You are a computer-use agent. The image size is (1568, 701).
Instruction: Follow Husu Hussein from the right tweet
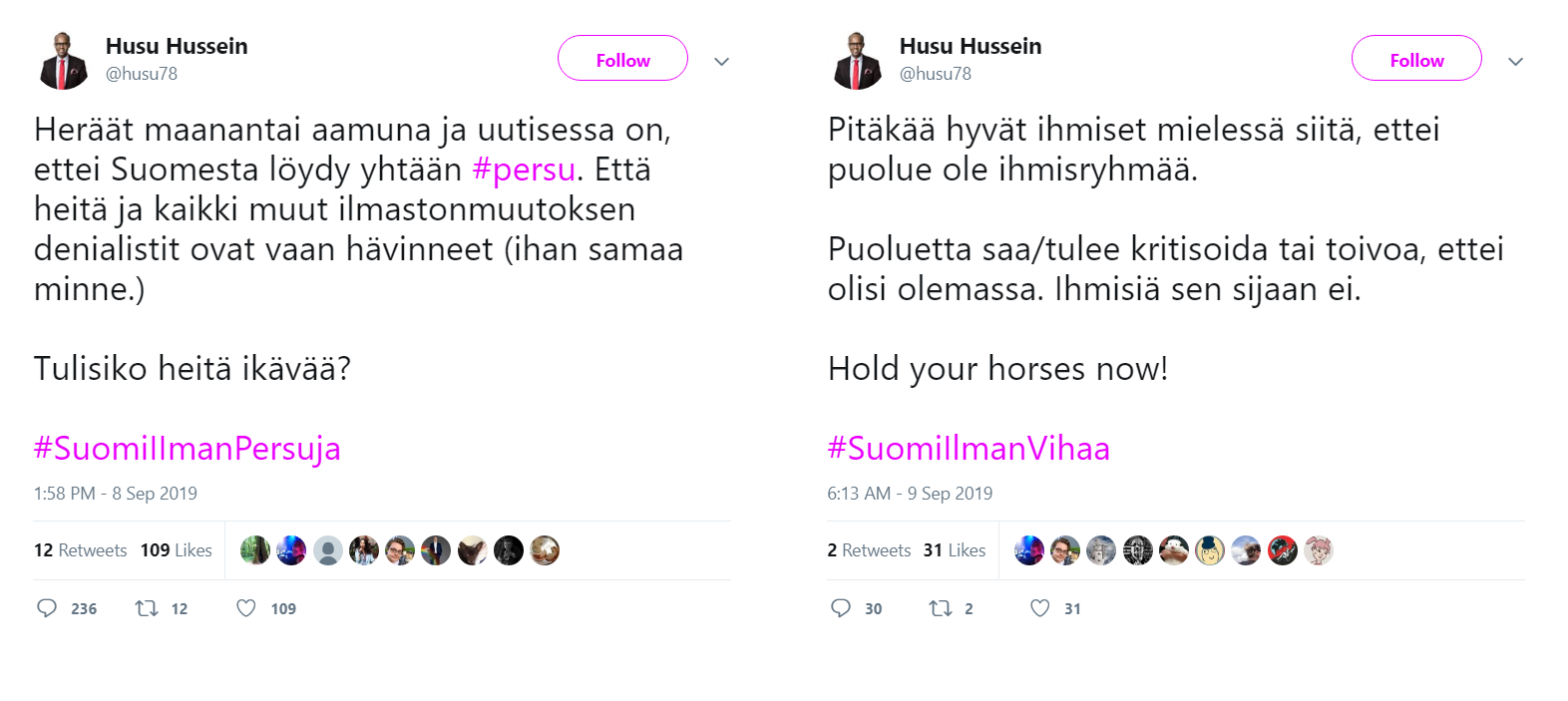pos(1416,59)
